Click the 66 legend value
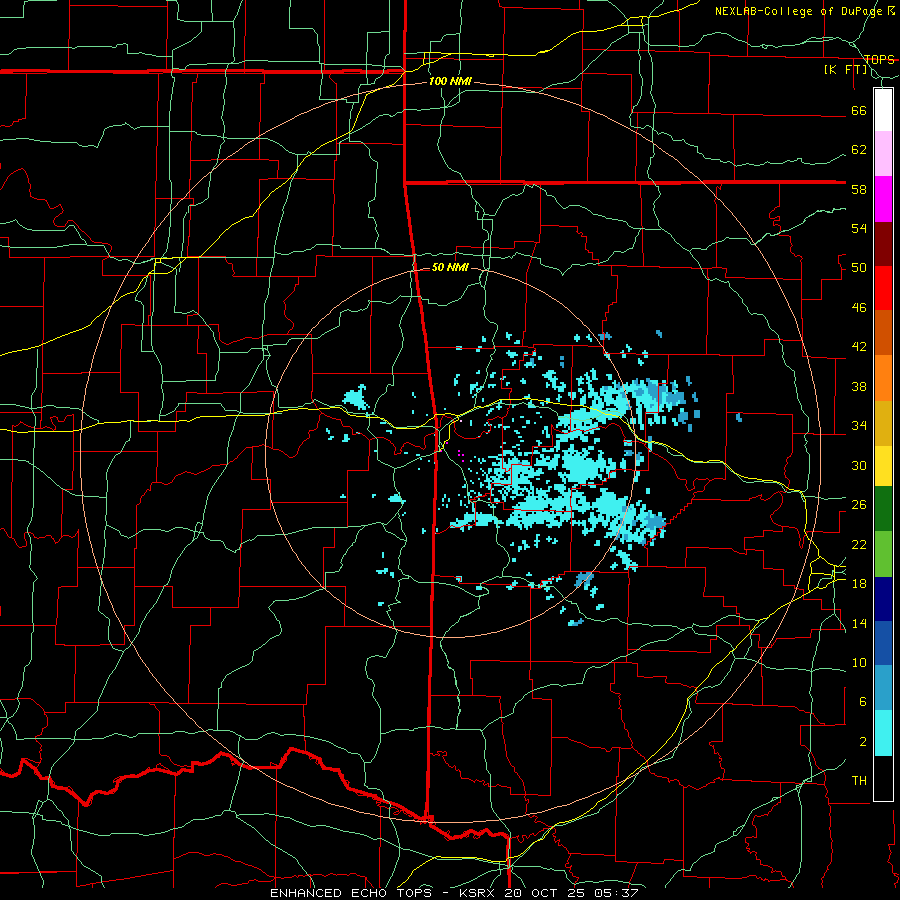 (859, 111)
